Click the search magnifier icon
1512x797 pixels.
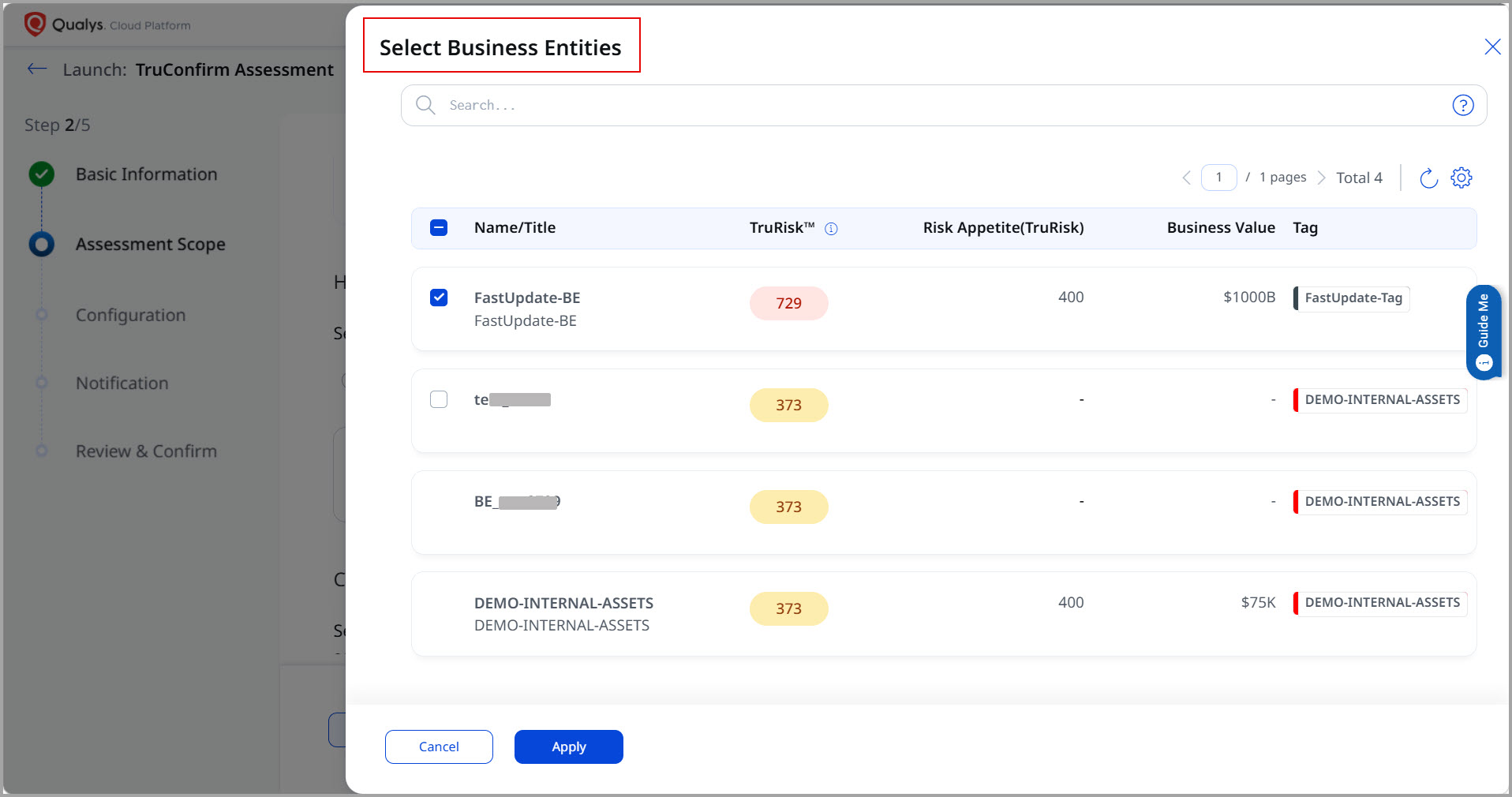pos(425,105)
